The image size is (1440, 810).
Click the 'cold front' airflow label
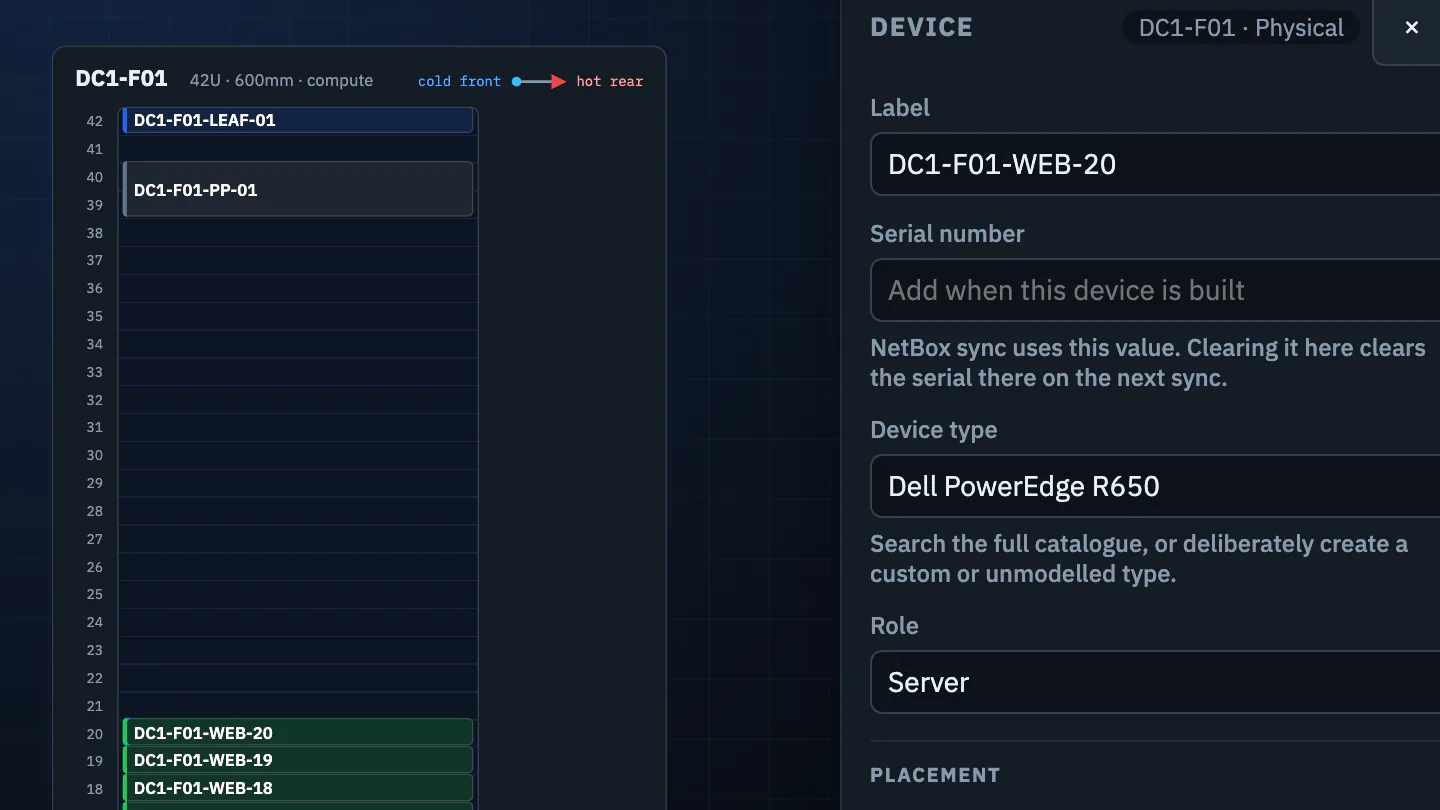coord(459,81)
